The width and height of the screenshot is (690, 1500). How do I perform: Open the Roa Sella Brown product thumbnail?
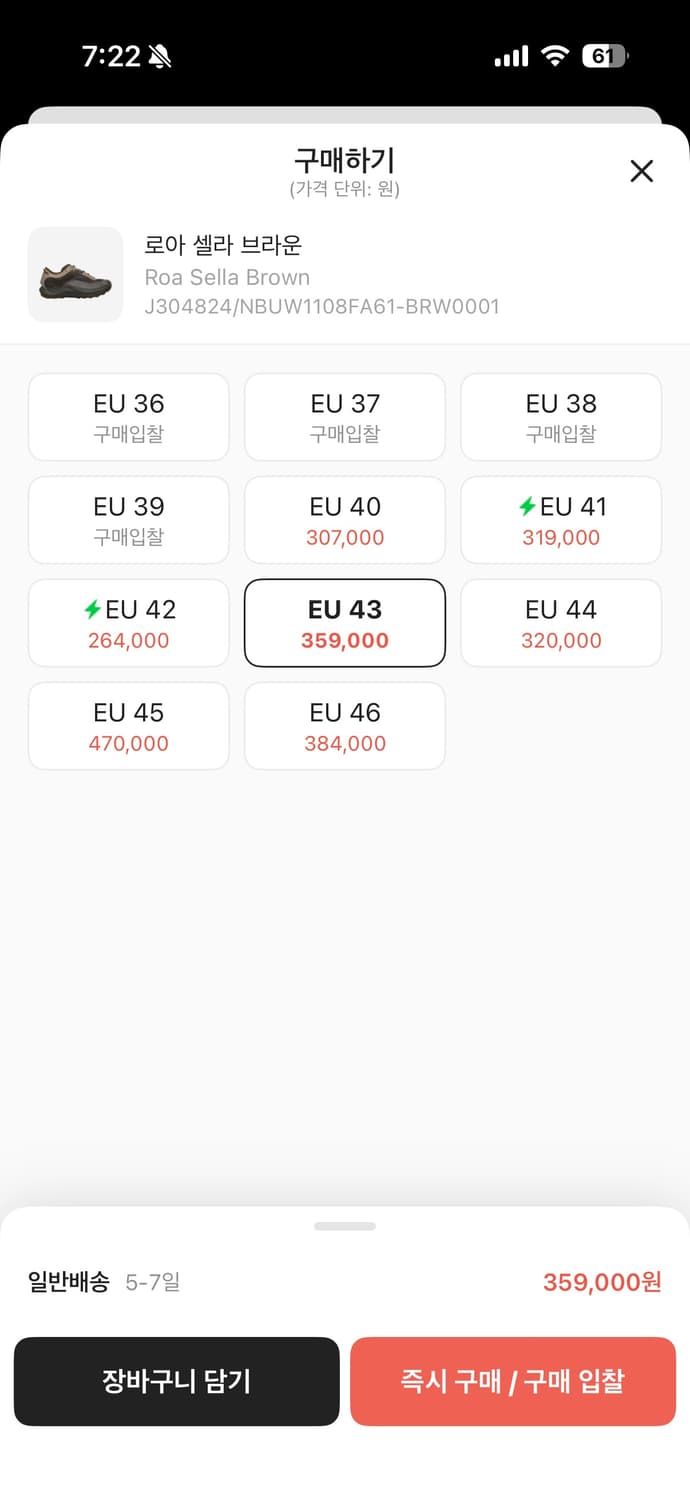(x=75, y=274)
